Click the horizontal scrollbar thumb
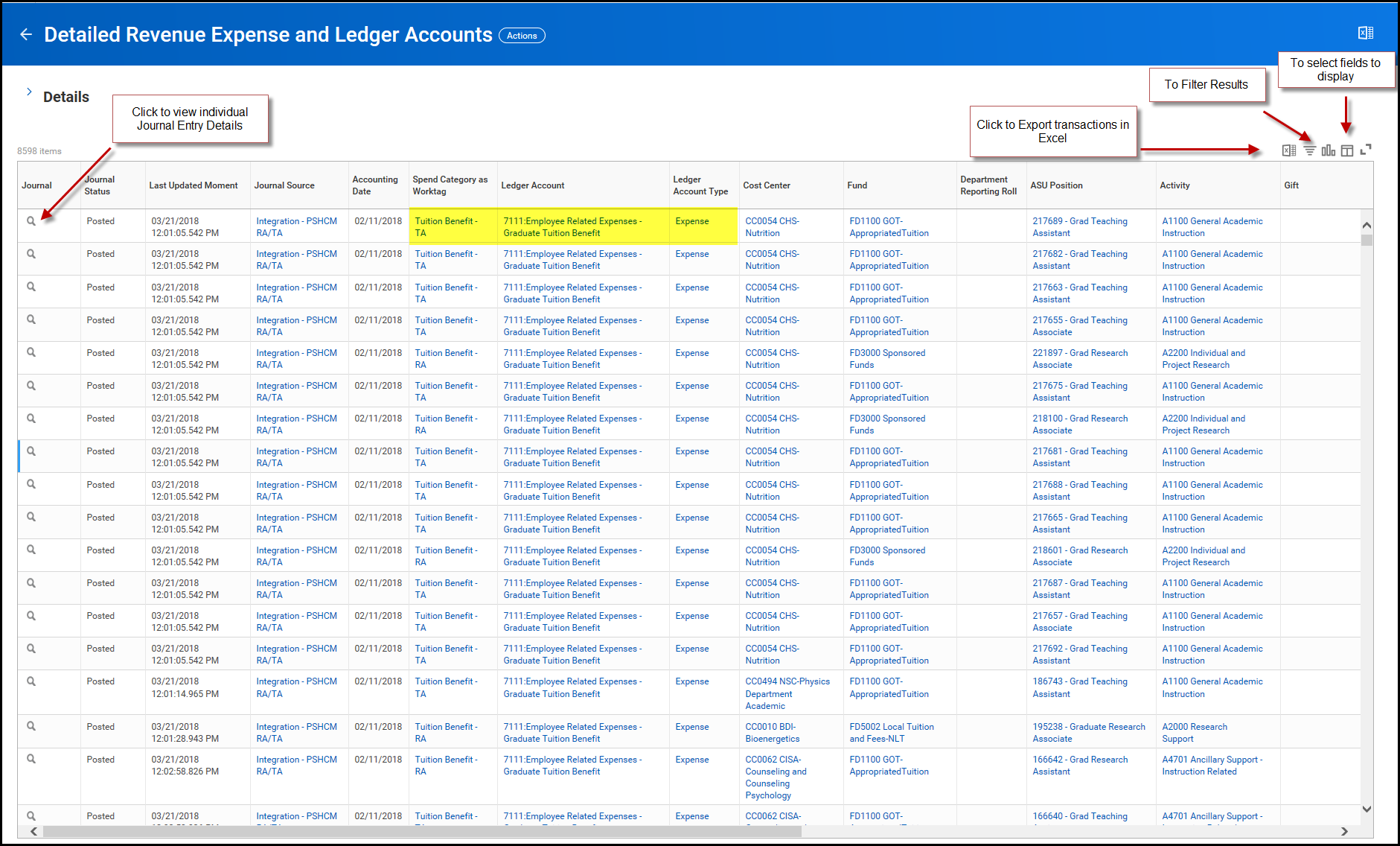The height and width of the screenshot is (846, 1400). point(422,831)
